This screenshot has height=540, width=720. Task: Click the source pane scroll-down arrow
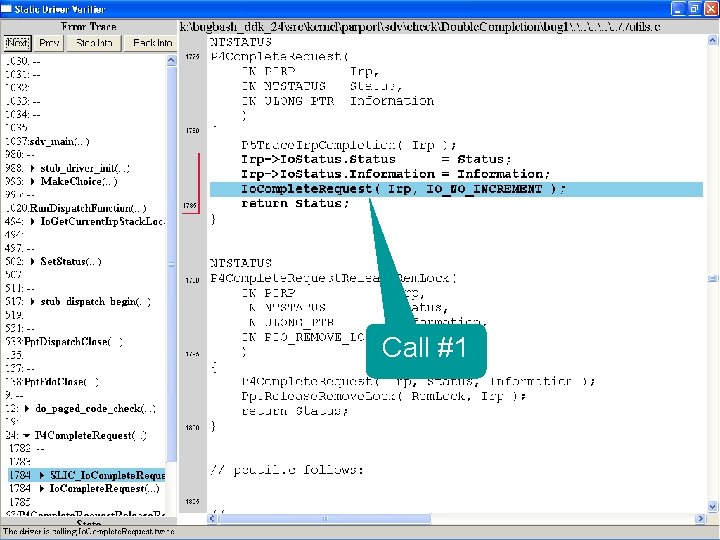point(712,507)
